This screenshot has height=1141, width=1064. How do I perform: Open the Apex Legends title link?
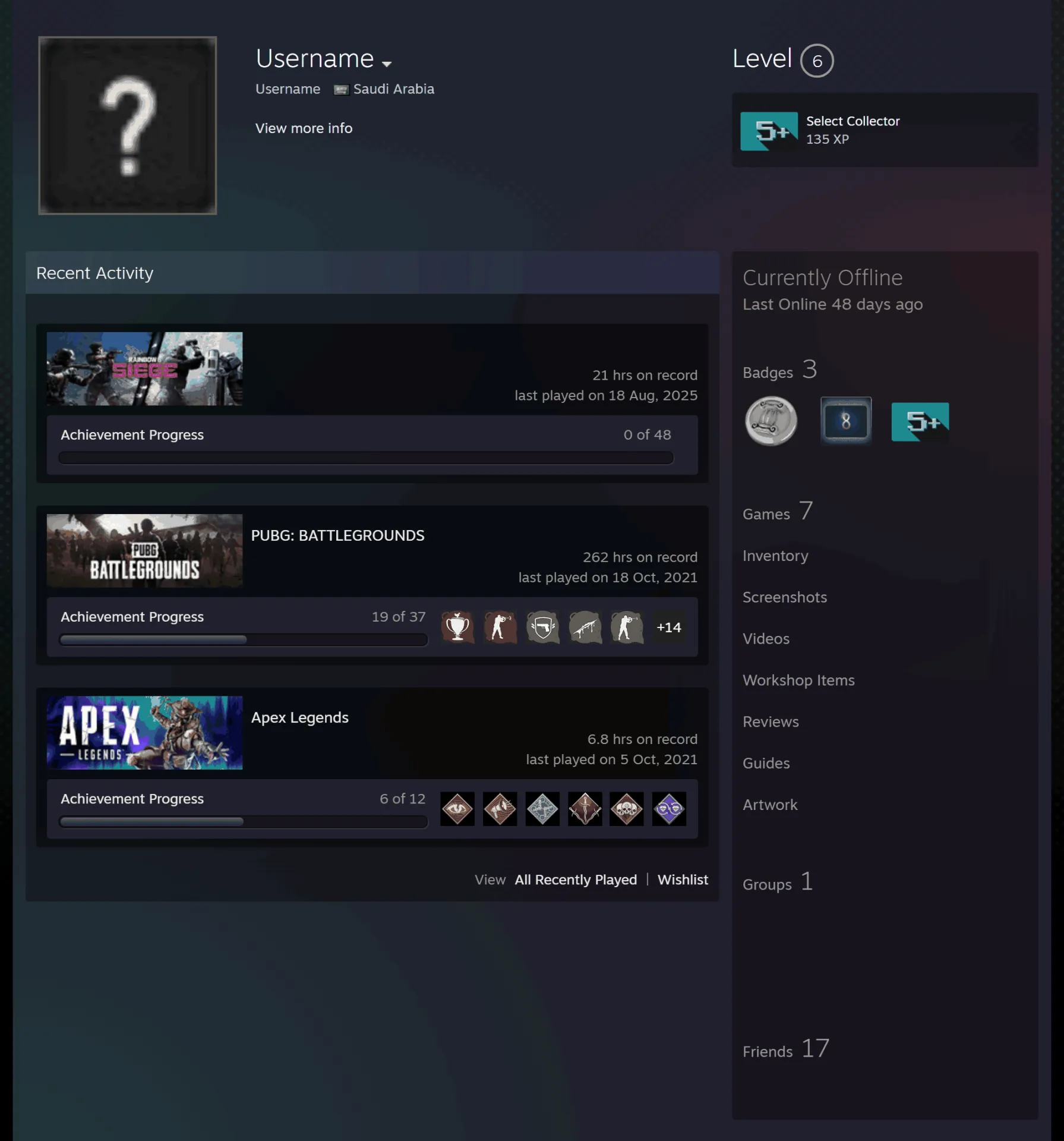(299, 718)
